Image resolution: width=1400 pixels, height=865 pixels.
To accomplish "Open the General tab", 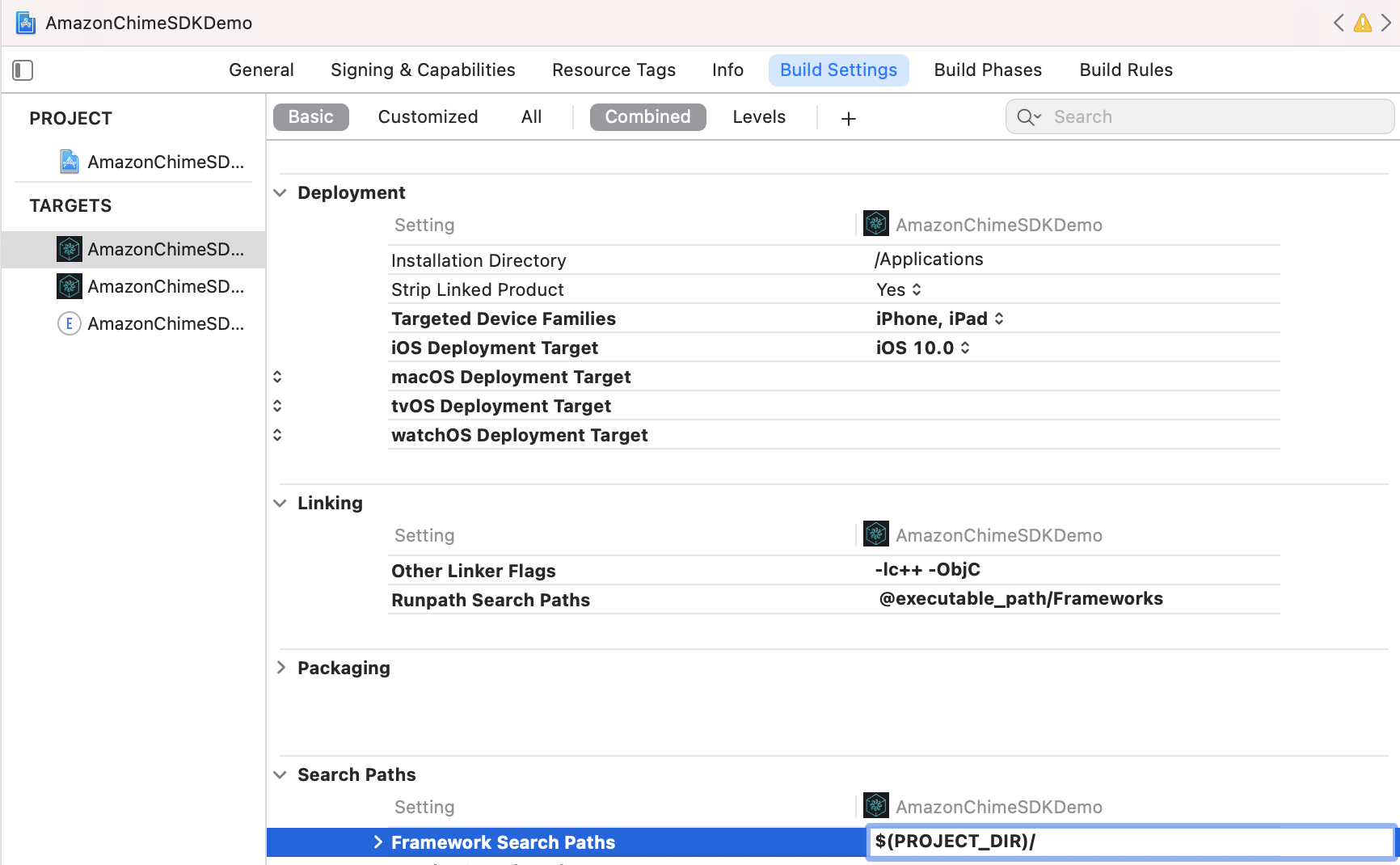I will [x=261, y=70].
